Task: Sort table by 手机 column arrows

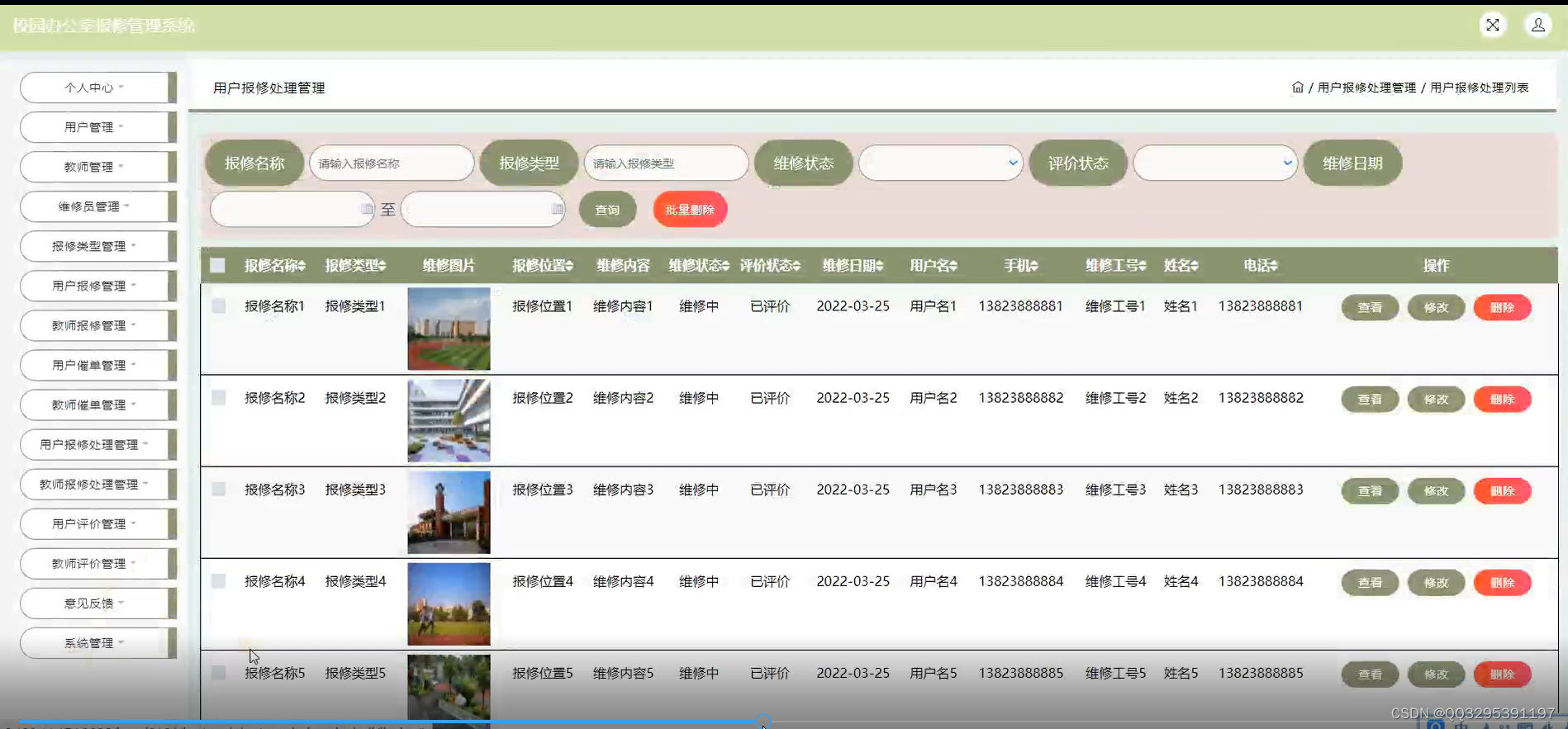Action: (1034, 266)
